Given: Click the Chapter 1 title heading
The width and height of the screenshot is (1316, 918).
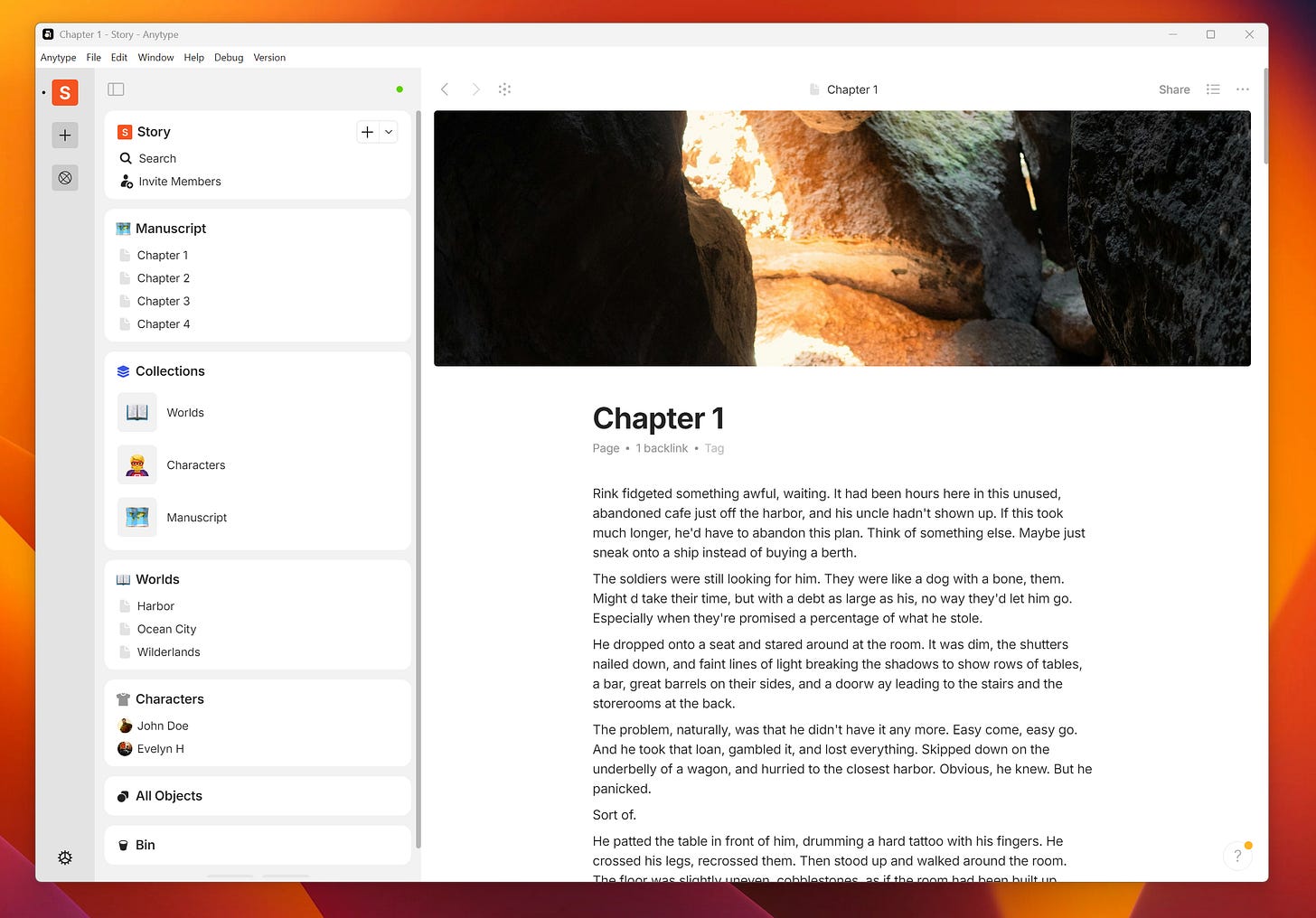Looking at the screenshot, I should 658,418.
